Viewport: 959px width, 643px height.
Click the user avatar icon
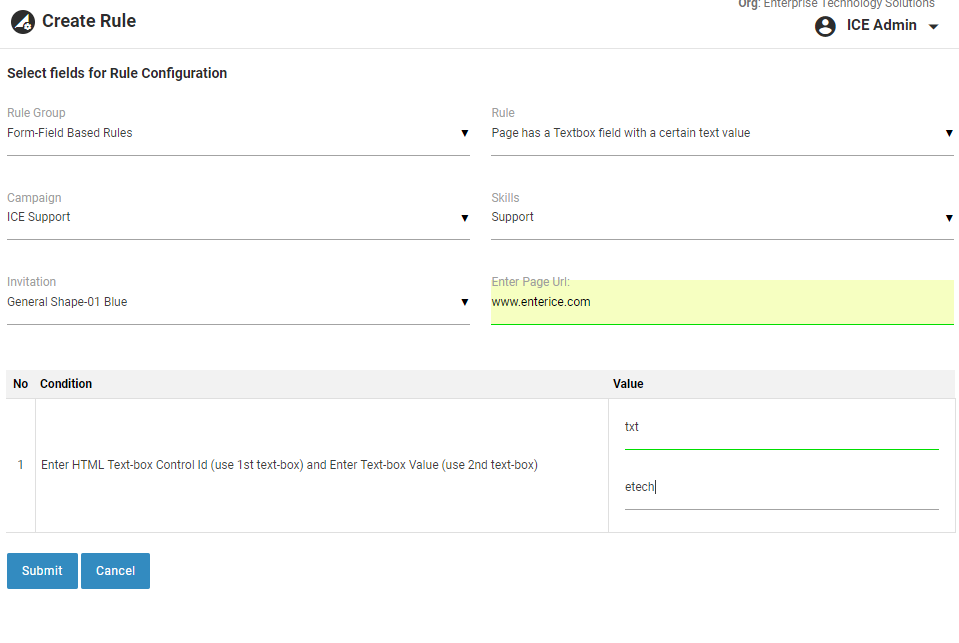coord(825,26)
